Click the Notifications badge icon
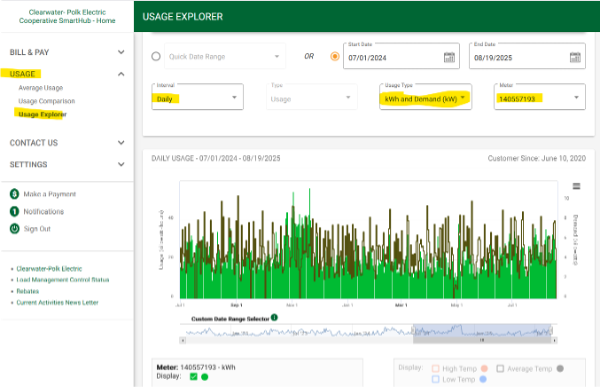 point(15,211)
